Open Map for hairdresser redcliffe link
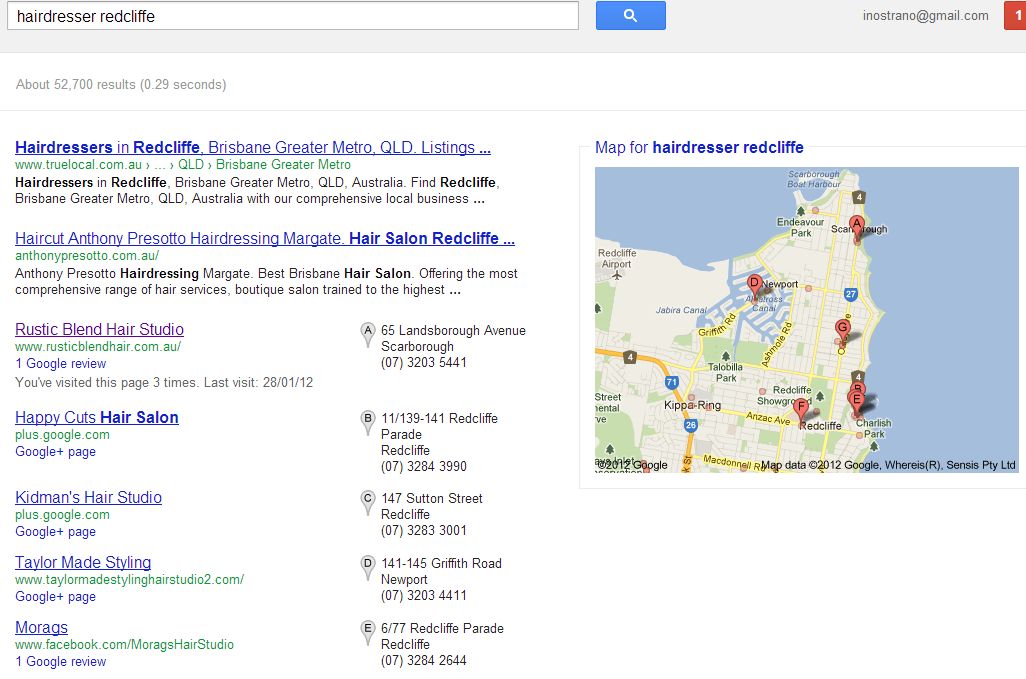This screenshot has height=679, width=1026. tap(699, 147)
